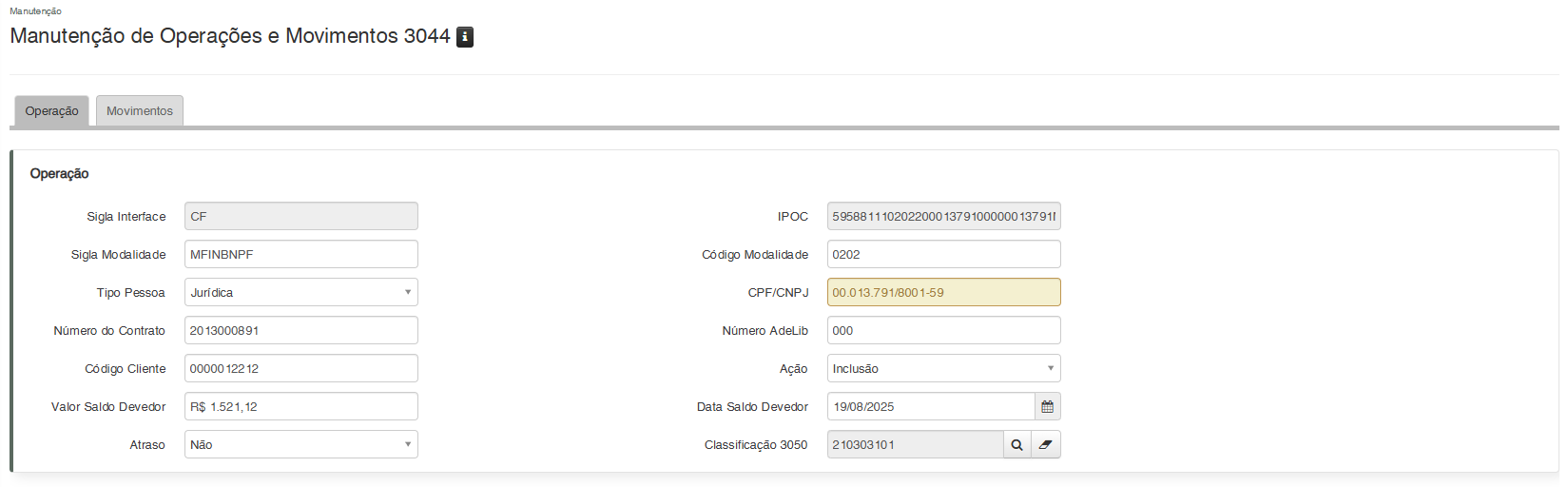Click the Classificação 3050 text field
This screenshot has height=487, width=1568.
tap(915, 444)
